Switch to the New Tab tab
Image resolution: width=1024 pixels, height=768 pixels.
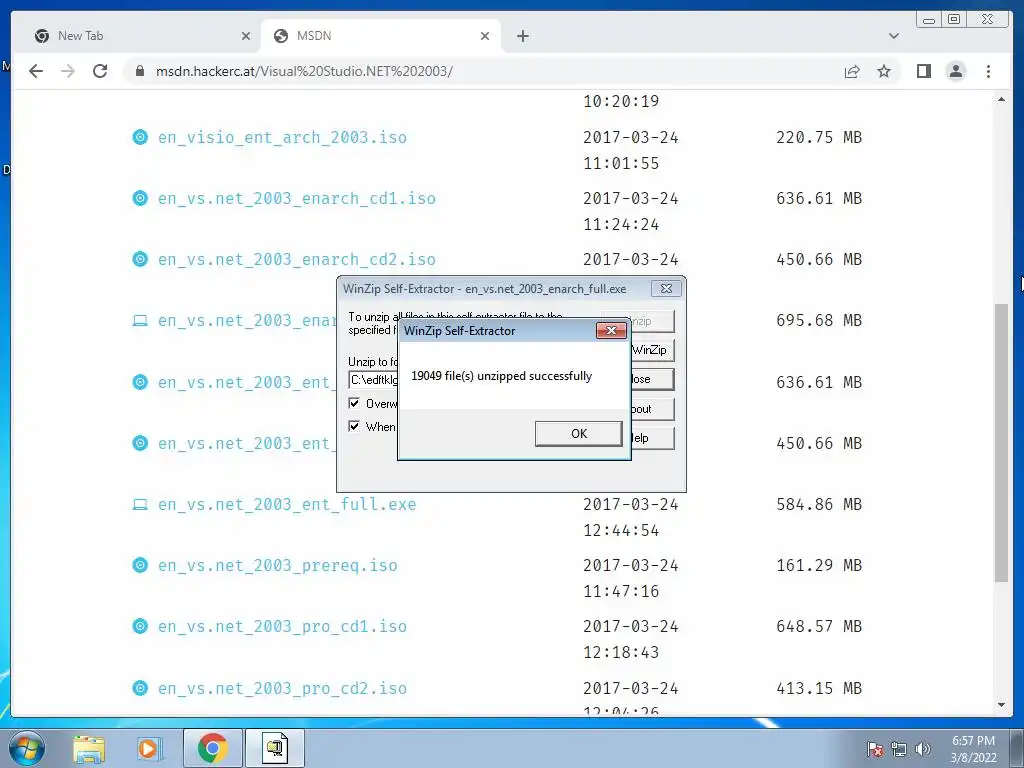pyautogui.click(x=142, y=36)
